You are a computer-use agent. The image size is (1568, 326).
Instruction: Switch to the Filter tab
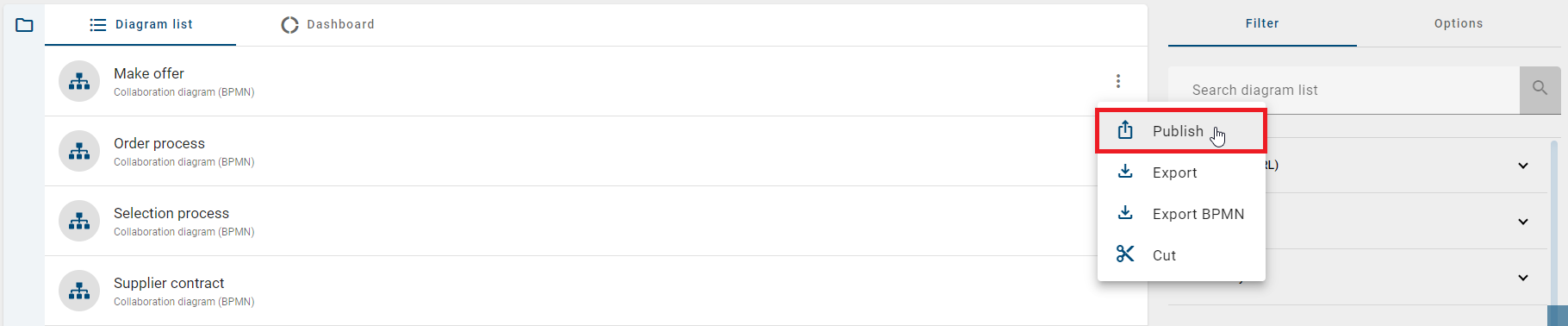[1262, 23]
